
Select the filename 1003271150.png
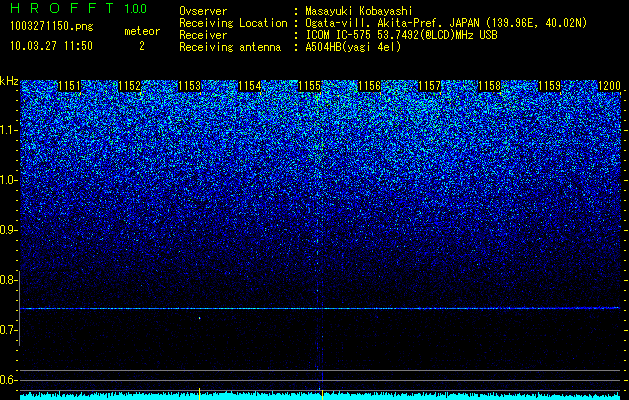coord(52,27)
